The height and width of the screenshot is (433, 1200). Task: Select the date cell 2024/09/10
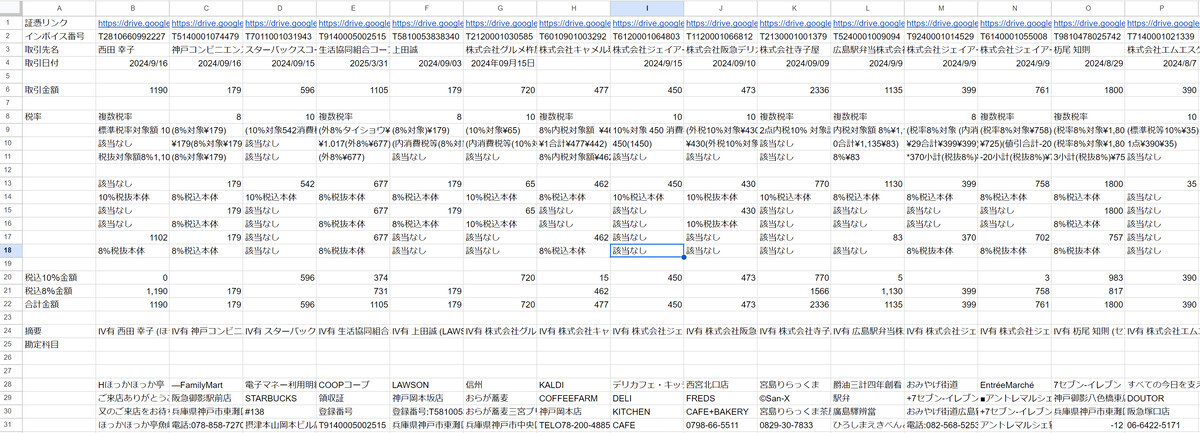[x=721, y=62]
